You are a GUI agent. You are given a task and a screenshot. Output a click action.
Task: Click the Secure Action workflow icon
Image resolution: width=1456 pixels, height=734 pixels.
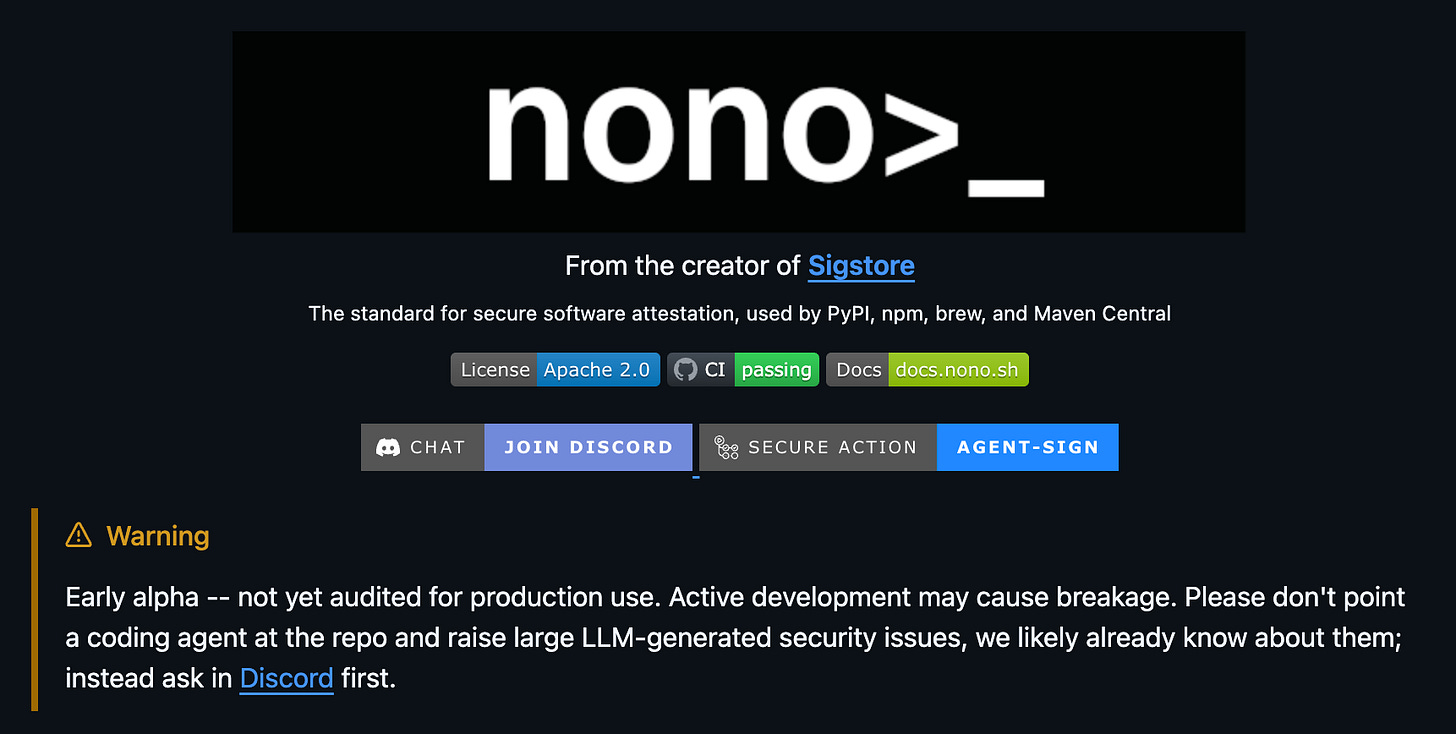[727, 447]
